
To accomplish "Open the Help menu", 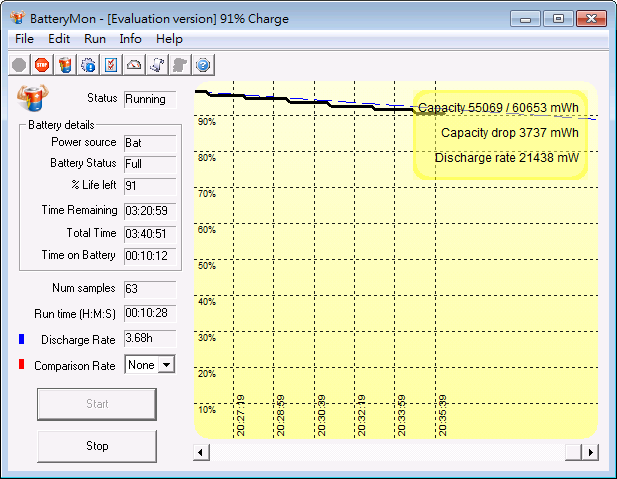I will tap(169, 39).
